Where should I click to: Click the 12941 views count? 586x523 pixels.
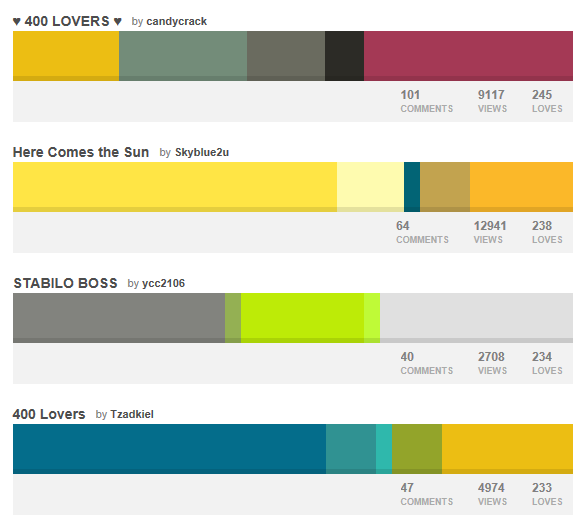click(490, 232)
